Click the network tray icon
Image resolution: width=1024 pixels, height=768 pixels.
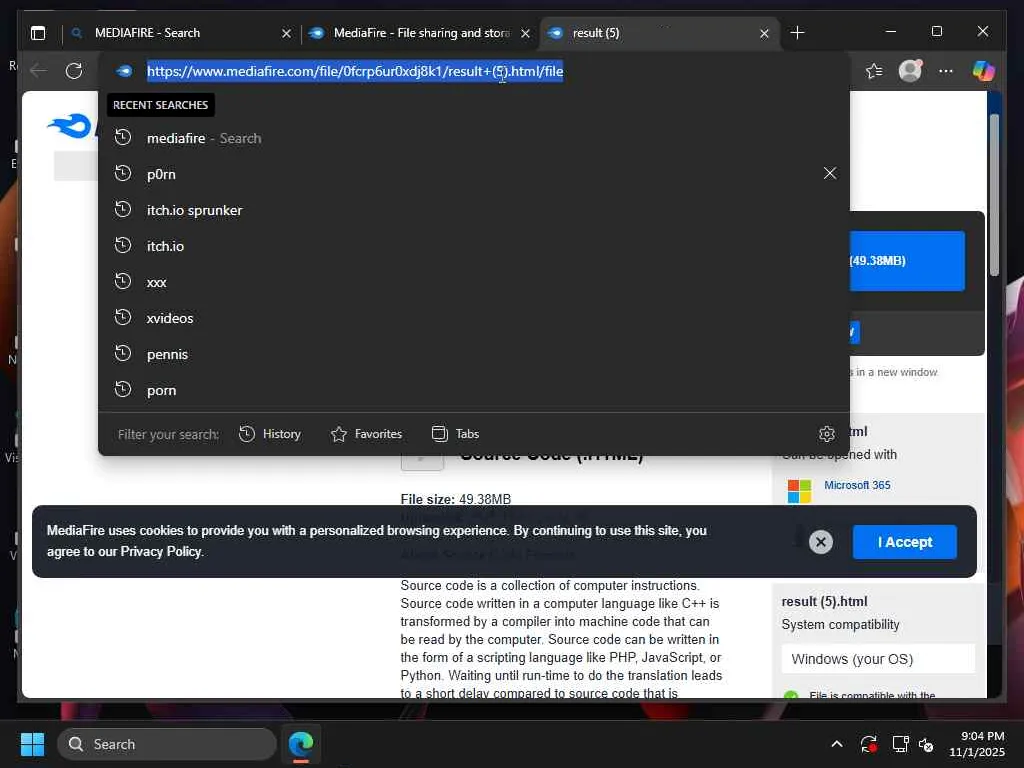click(900, 744)
